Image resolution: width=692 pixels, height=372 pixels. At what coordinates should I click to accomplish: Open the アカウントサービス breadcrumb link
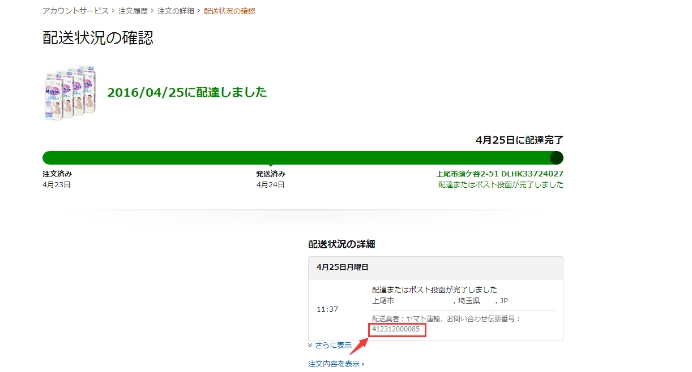tap(75, 11)
